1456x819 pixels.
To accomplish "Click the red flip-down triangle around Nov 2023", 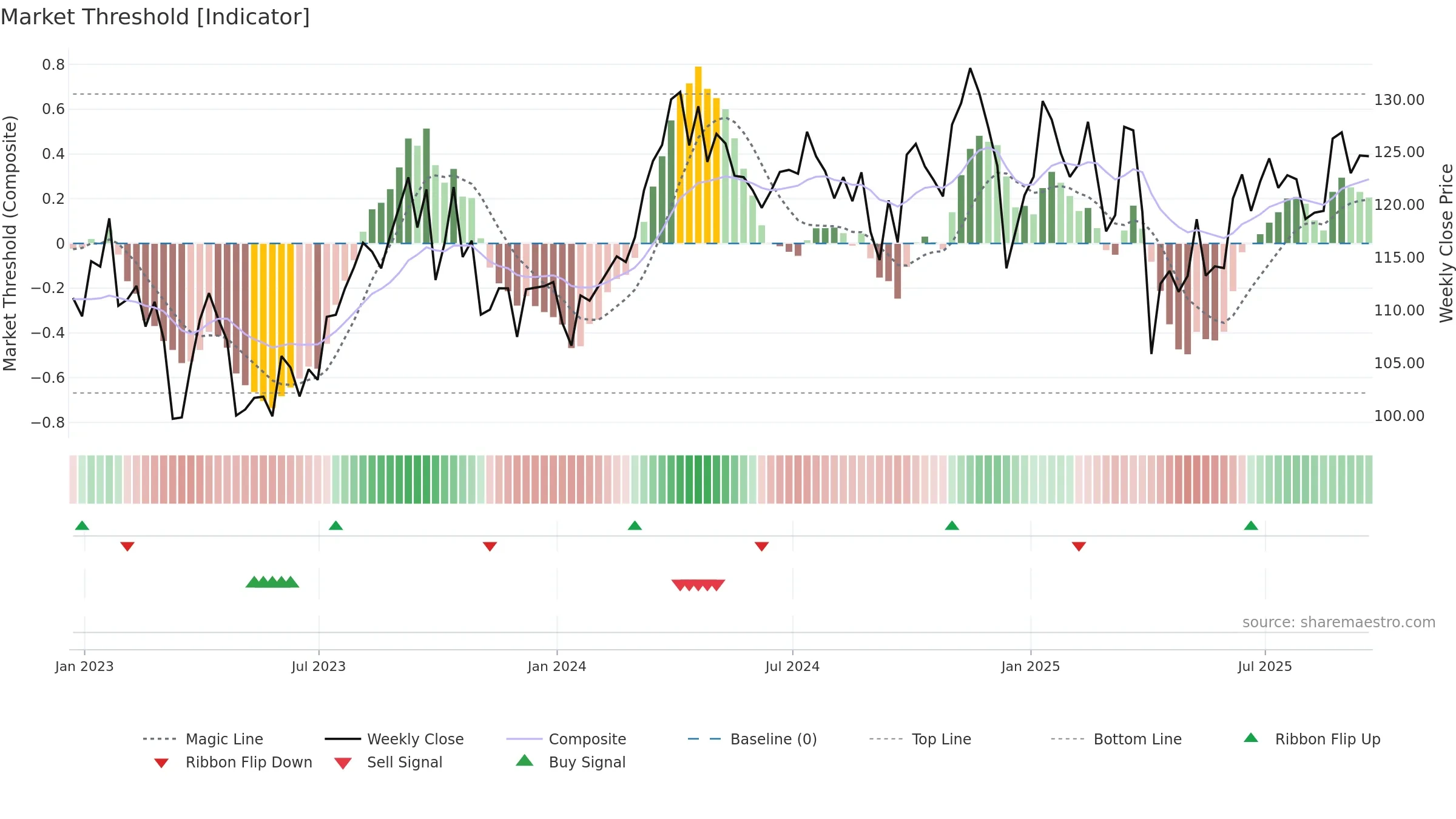I will (490, 547).
